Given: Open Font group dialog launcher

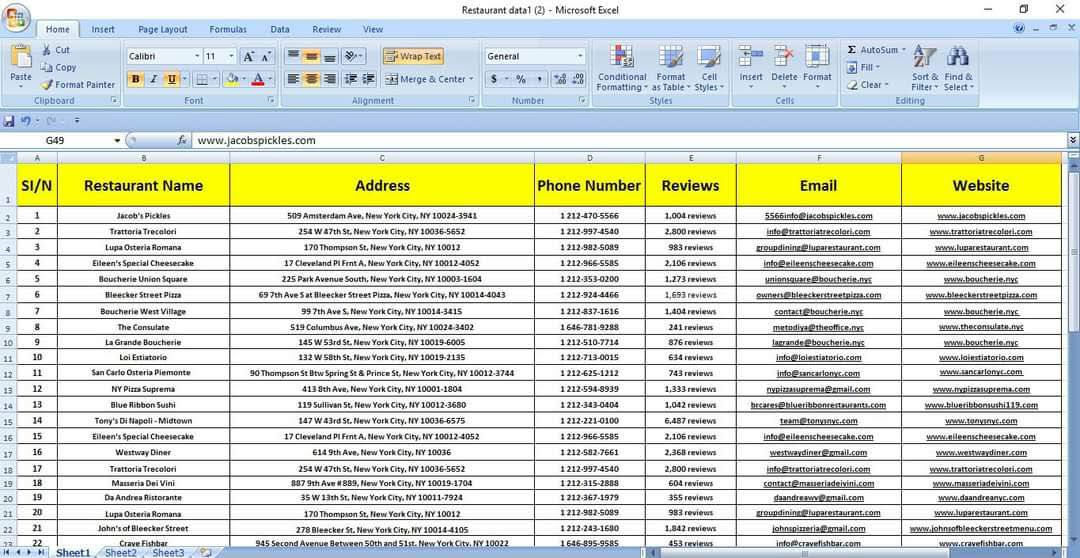Looking at the screenshot, I should click(270, 101).
